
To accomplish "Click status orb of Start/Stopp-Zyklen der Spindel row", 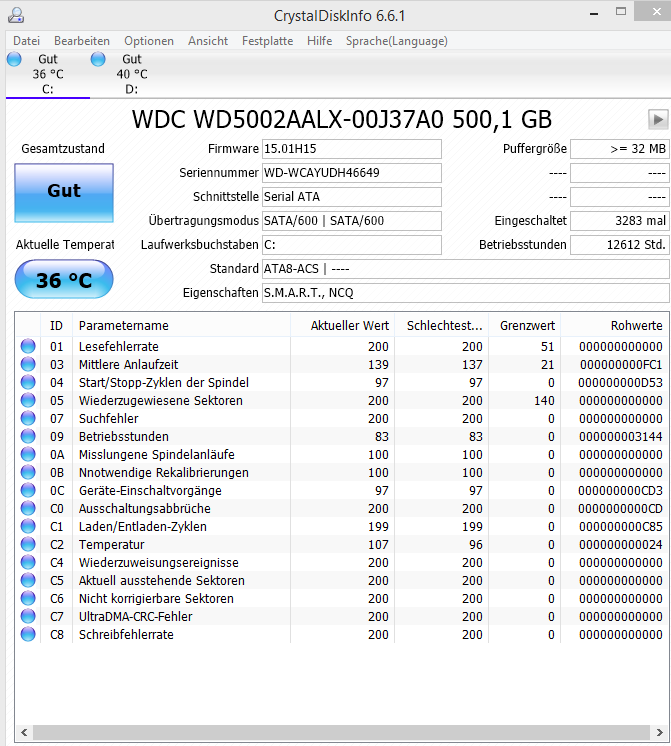I will [28, 382].
